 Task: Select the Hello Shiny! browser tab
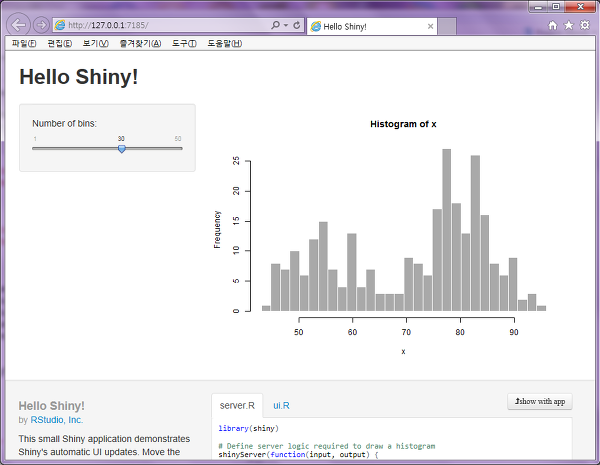pyautogui.click(x=372, y=26)
